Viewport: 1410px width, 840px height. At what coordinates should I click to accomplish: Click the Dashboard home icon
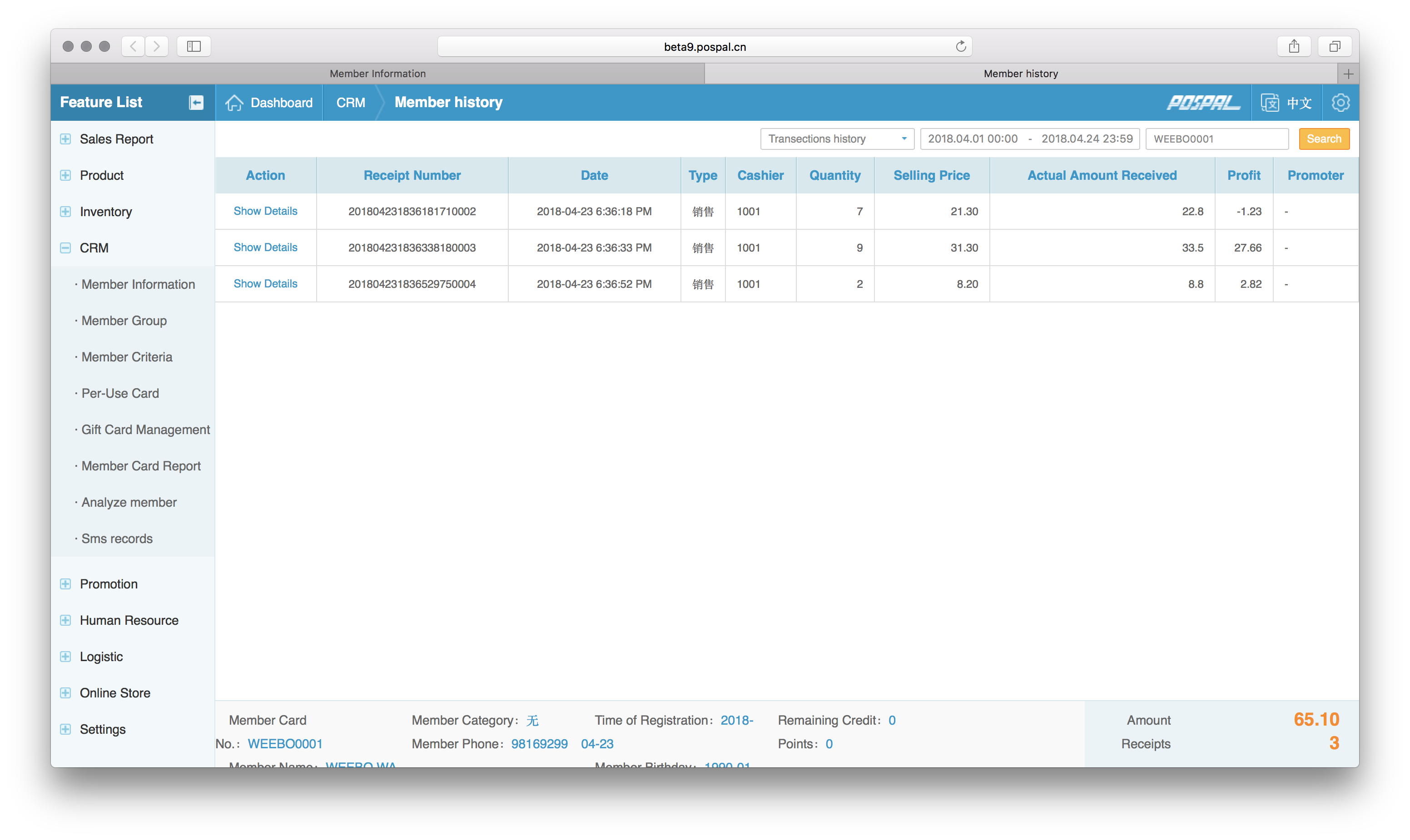234,103
